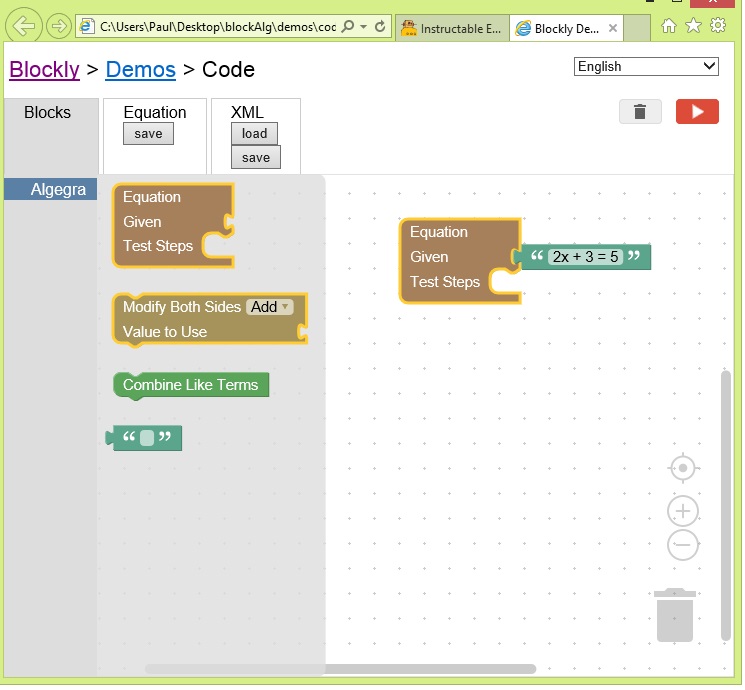
Task: Select the Algegra toolbox category
Action: pyautogui.click(x=51, y=190)
